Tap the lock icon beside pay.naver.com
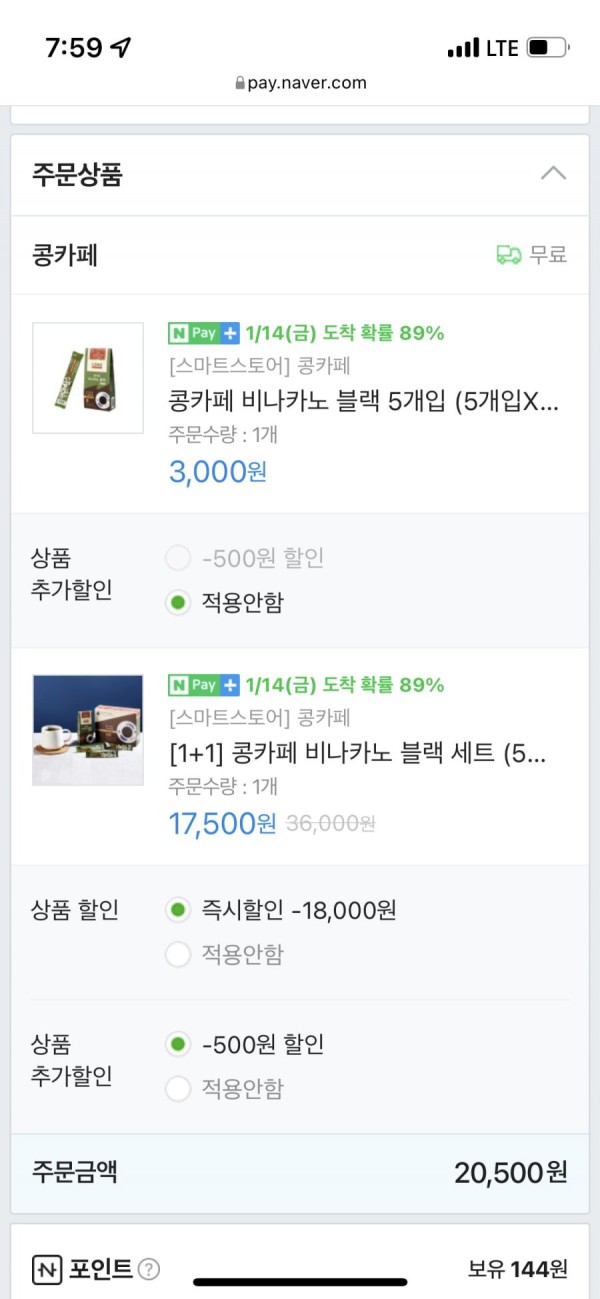 point(239,83)
